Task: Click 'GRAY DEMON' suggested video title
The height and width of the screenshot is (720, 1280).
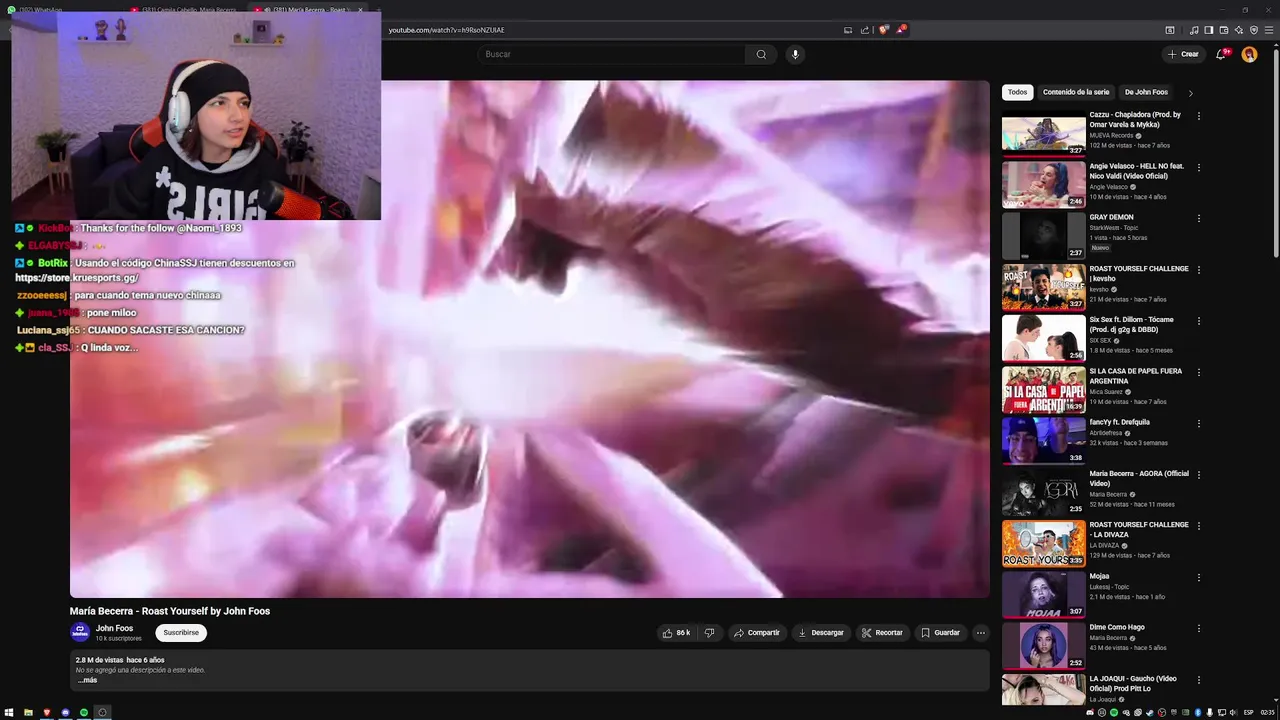Action: (x=1111, y=217)
